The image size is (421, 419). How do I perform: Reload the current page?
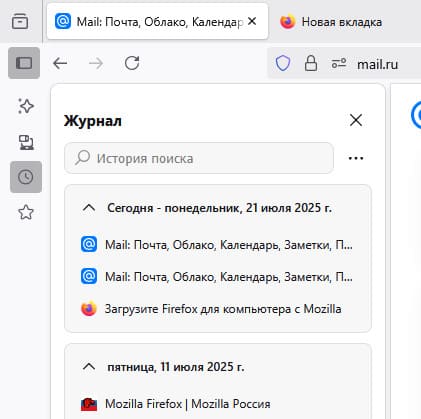tap(132, 63)
